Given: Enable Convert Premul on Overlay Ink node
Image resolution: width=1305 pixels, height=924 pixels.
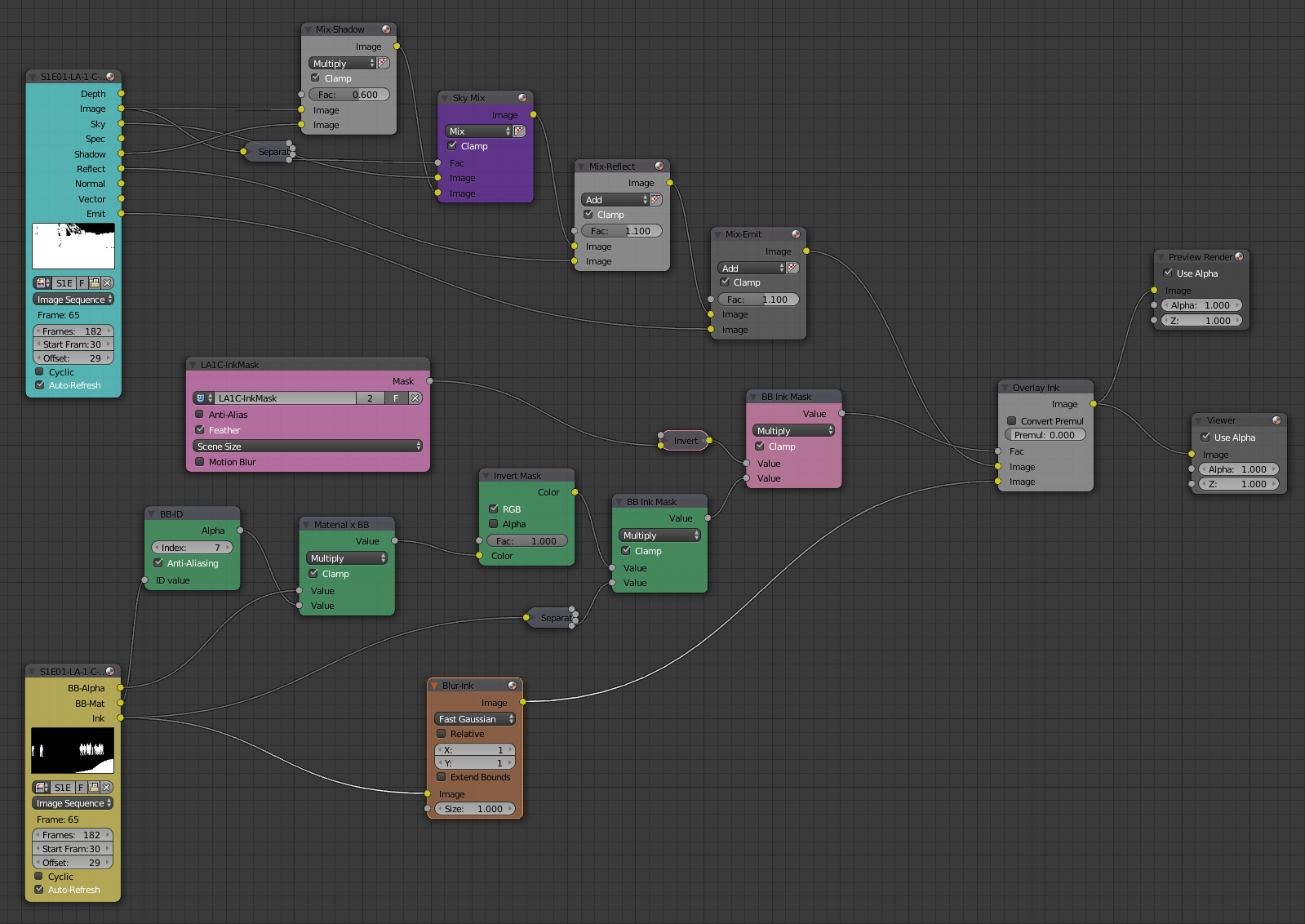Looking at the screenshot, I should coord(1012,421).
